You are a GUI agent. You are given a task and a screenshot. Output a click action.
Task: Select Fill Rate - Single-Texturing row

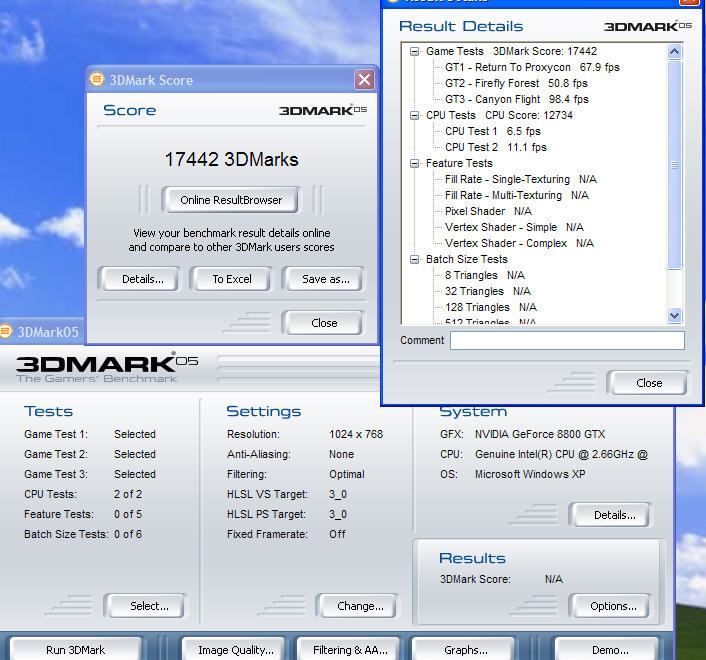(520, 179)
